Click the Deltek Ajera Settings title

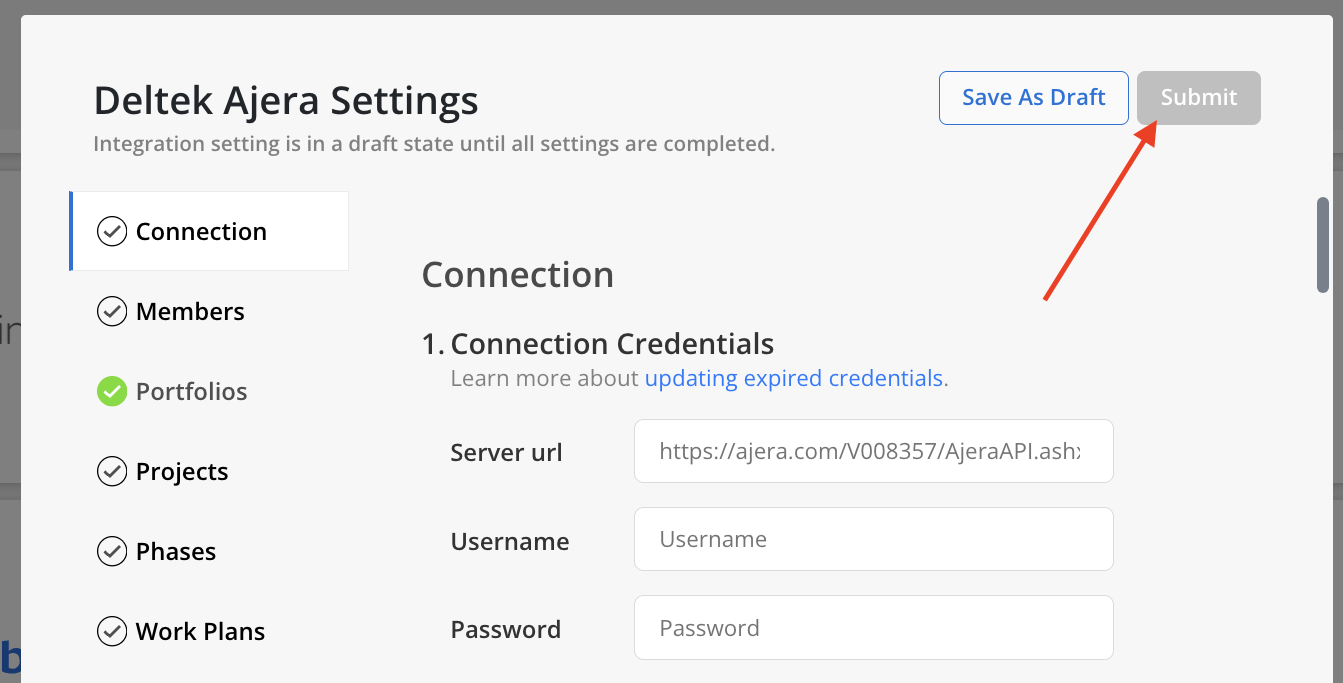pyautogui.click(x=286, y=100)
